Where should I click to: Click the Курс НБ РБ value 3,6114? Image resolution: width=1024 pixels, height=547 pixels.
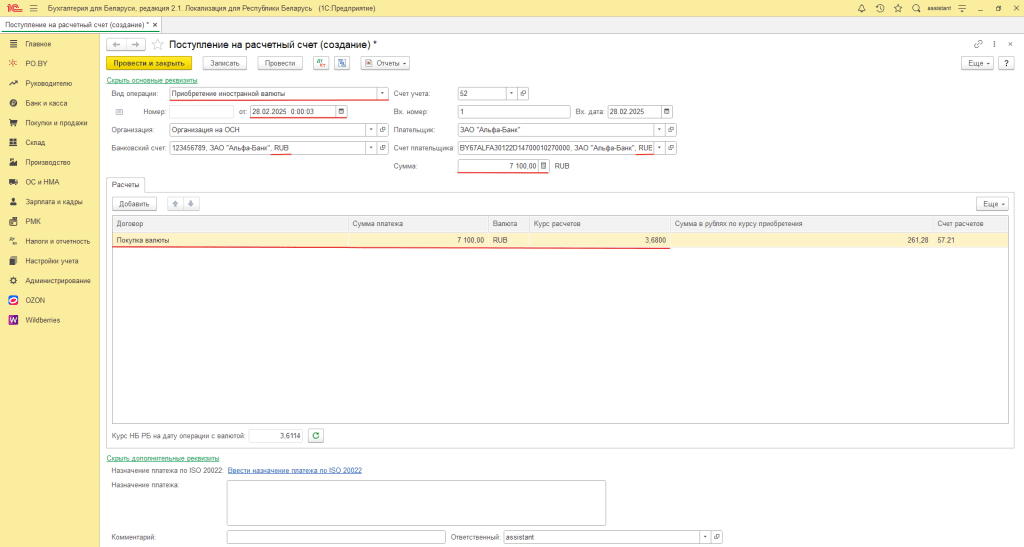point(276,435)
